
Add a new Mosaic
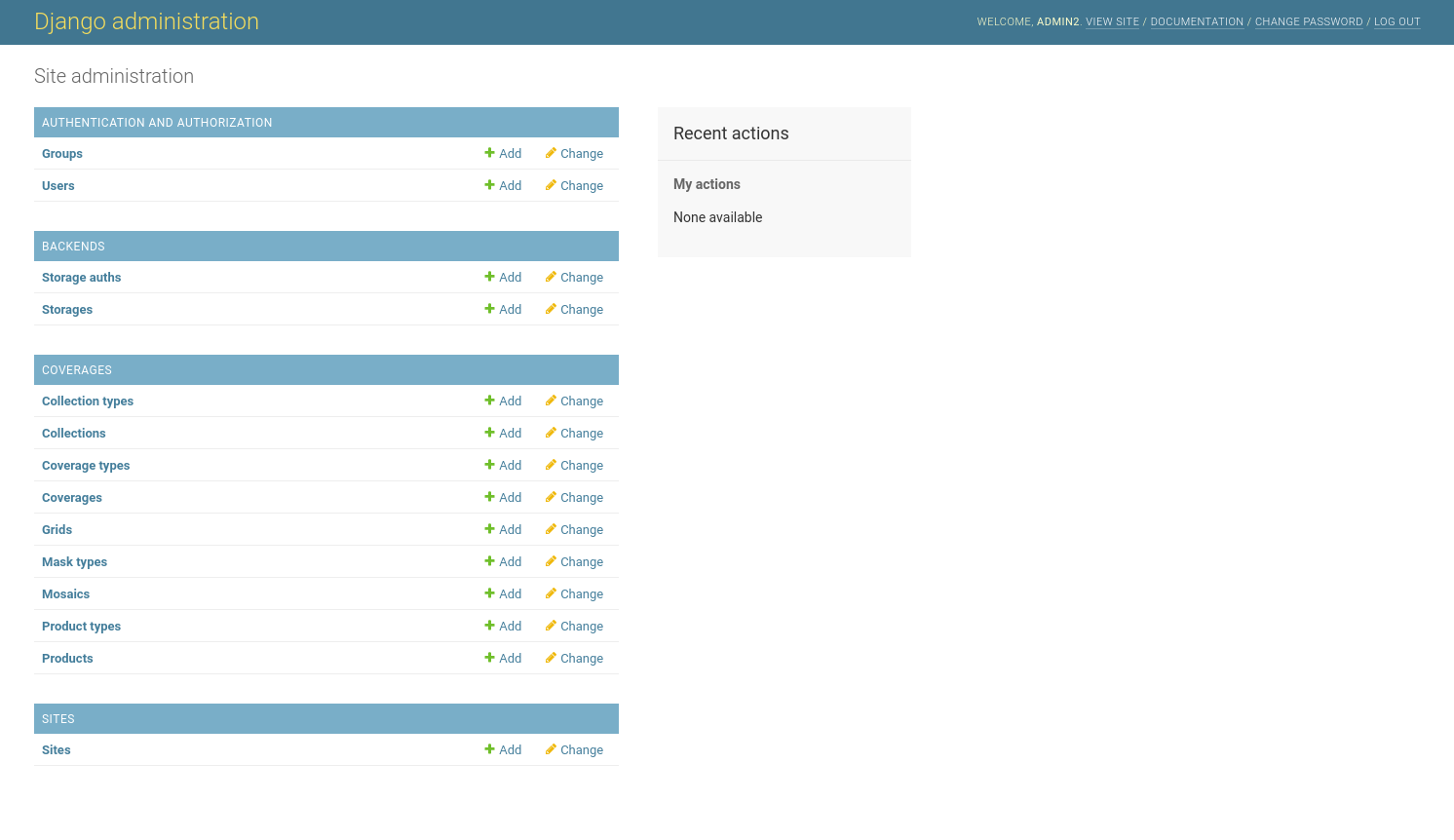pyautogui.click(x=503, y=594)
